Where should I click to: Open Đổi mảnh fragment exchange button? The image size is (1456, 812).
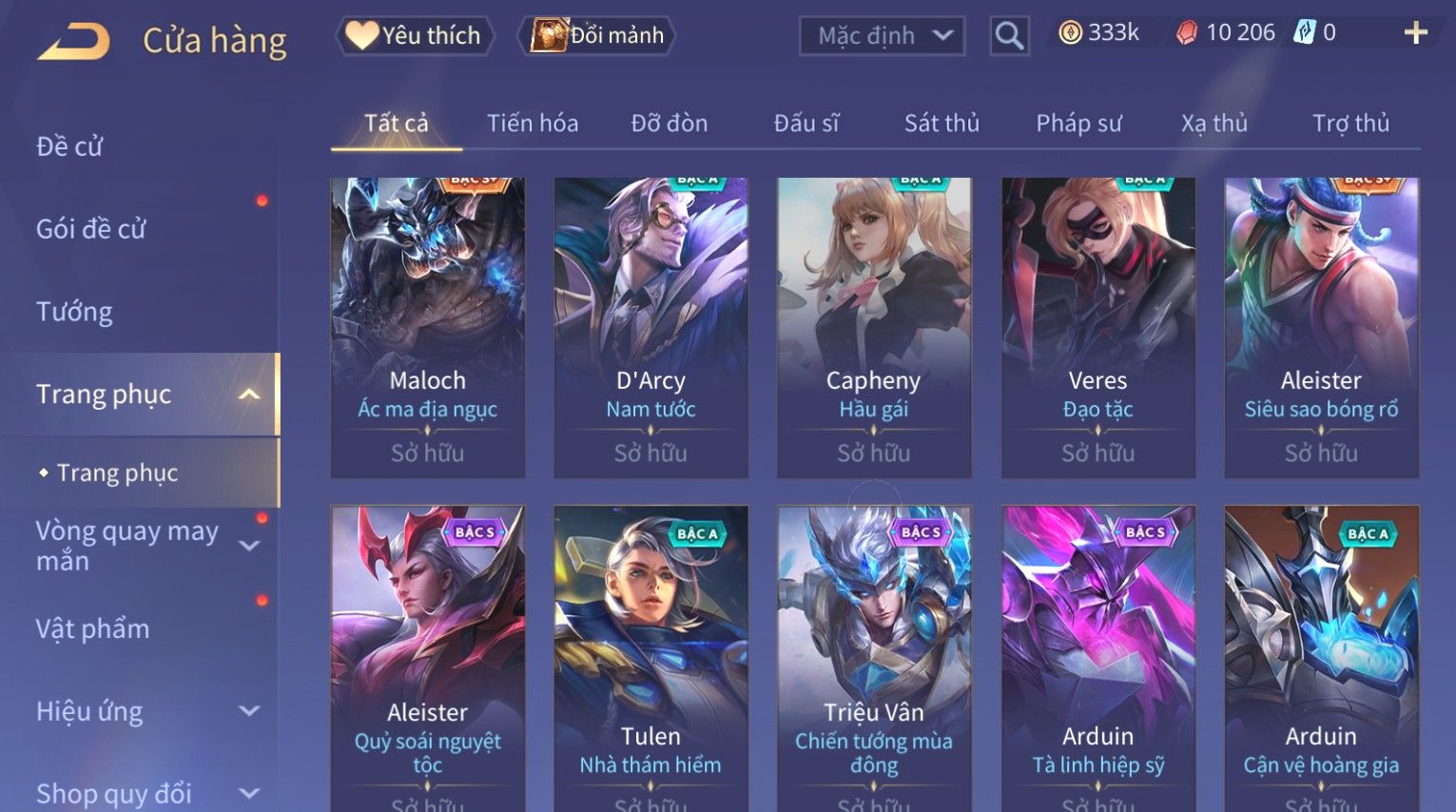click(x=597, y=36)
